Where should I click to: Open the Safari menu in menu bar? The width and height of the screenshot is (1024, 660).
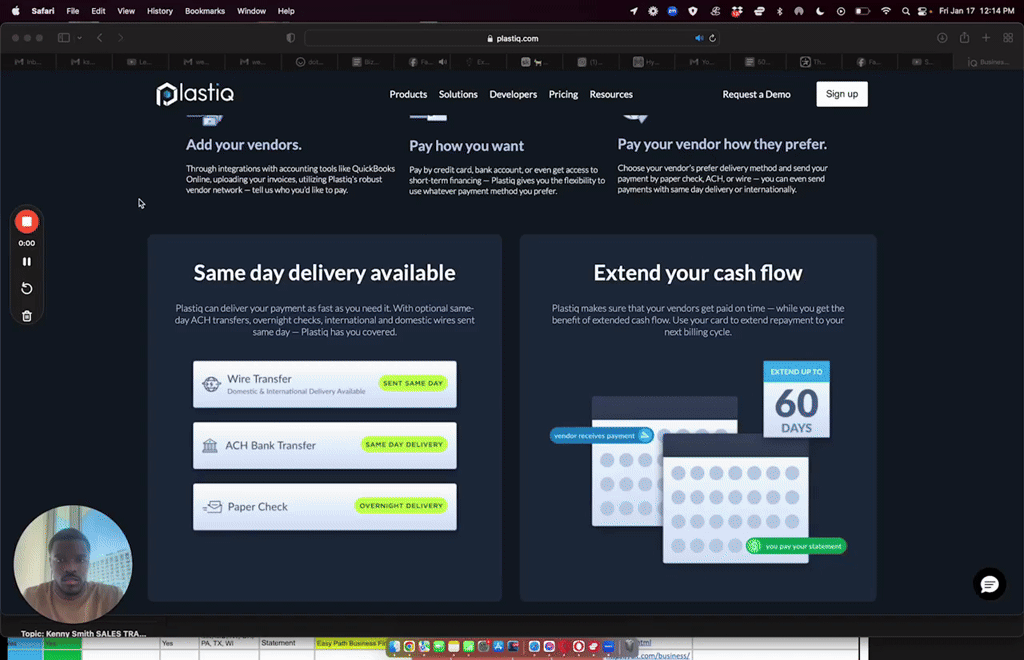43,11
